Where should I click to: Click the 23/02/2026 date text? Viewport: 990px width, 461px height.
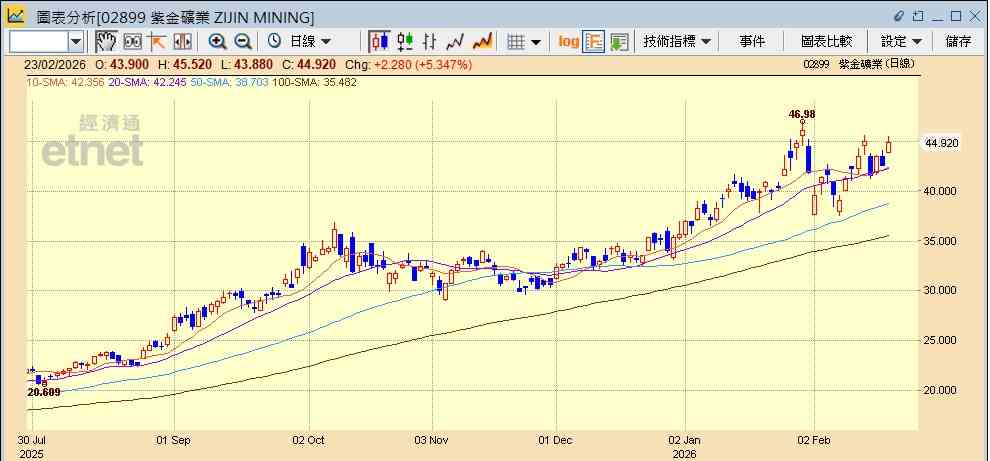54,64
